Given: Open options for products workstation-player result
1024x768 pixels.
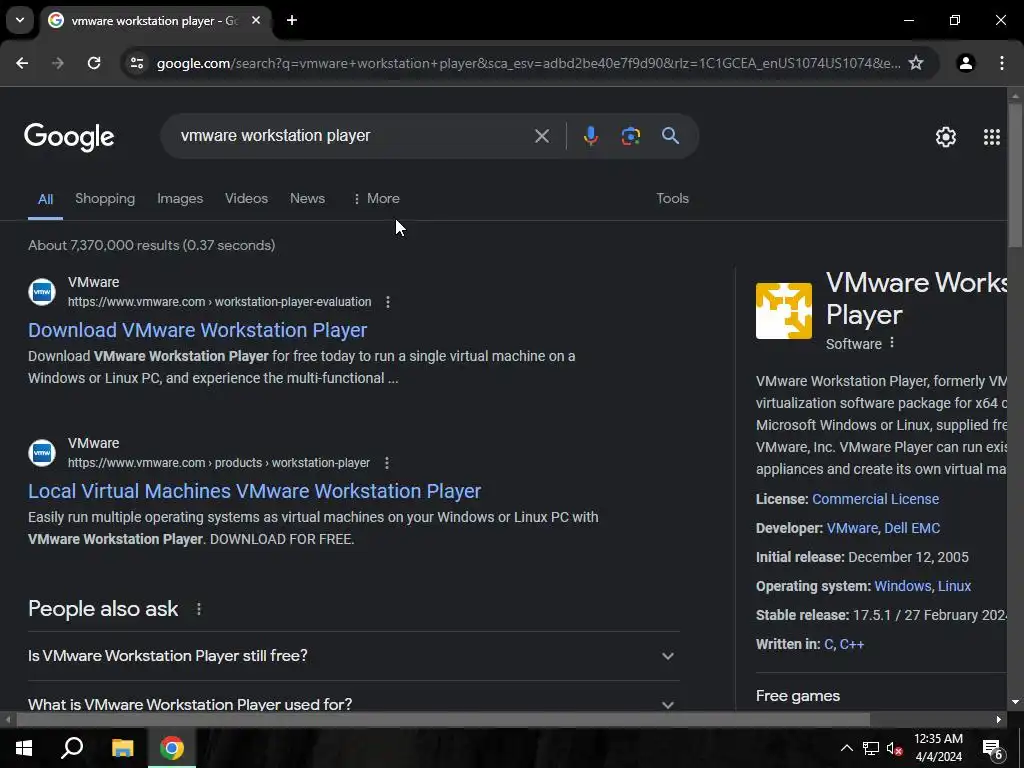Looking at the screenshot, I should click(387, 462).
